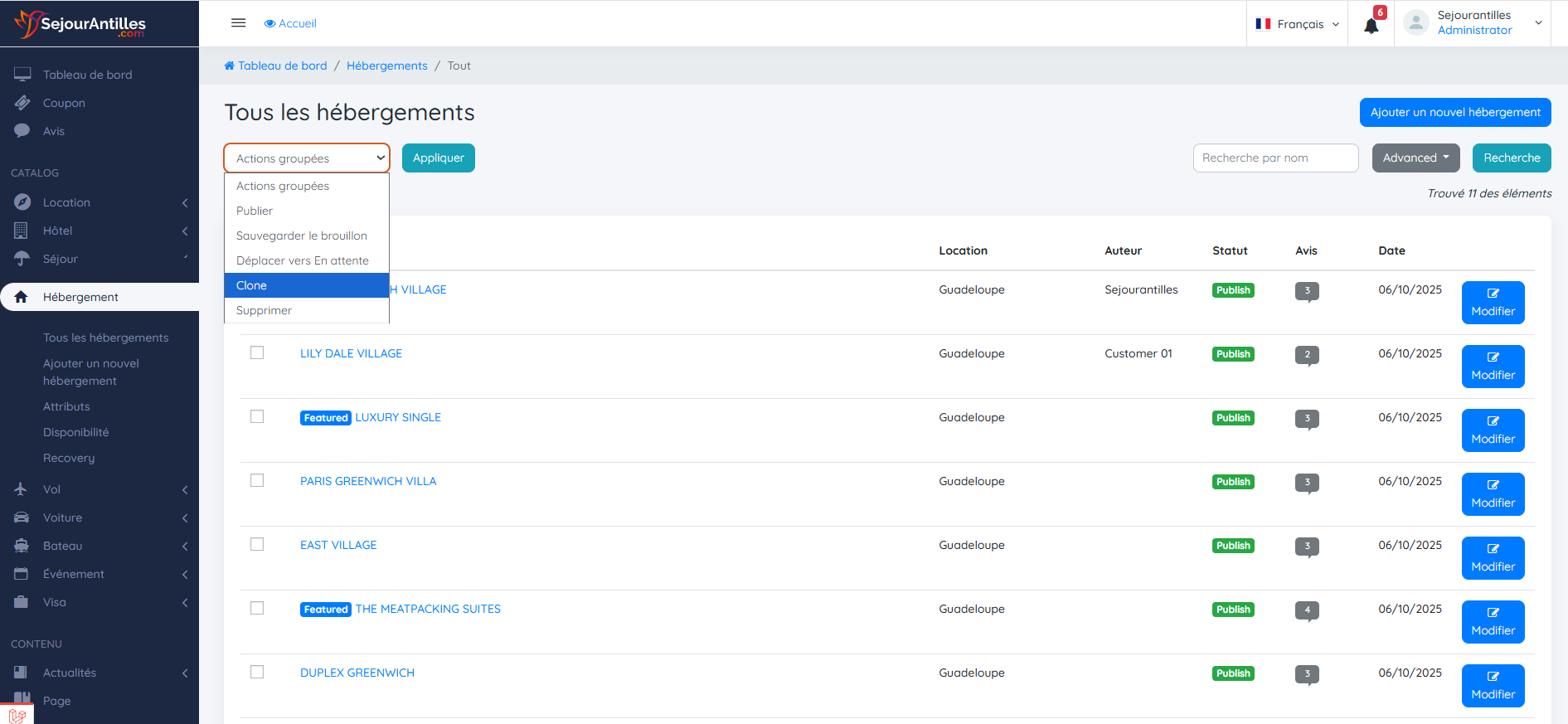Choose Clone from bulk actions list
Screen dimensions: 1568x724
tap(307, 285)
